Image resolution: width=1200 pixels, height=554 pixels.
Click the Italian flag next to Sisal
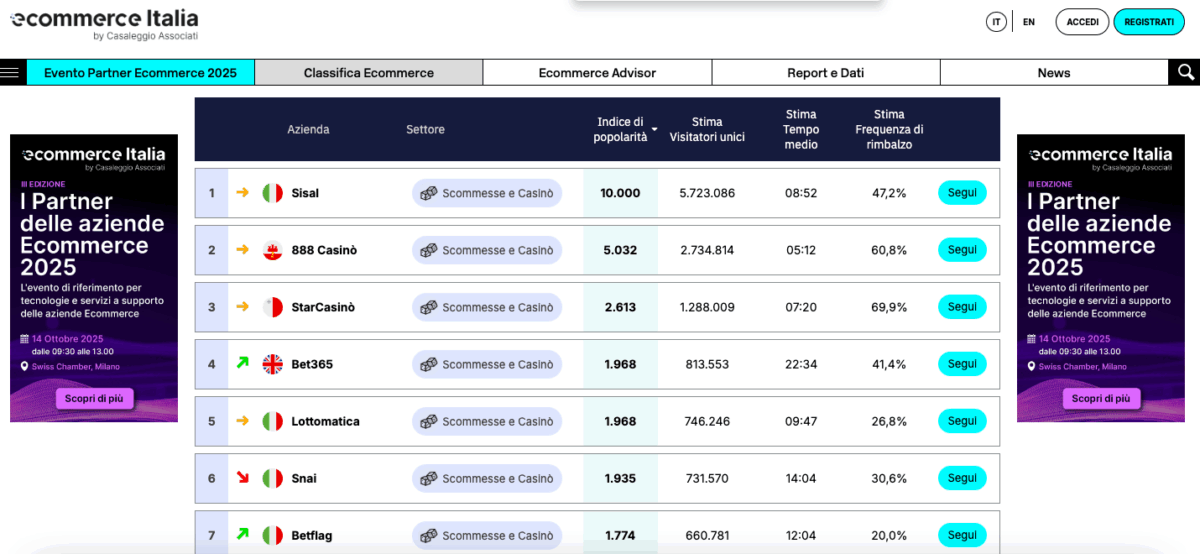point(272,193)
